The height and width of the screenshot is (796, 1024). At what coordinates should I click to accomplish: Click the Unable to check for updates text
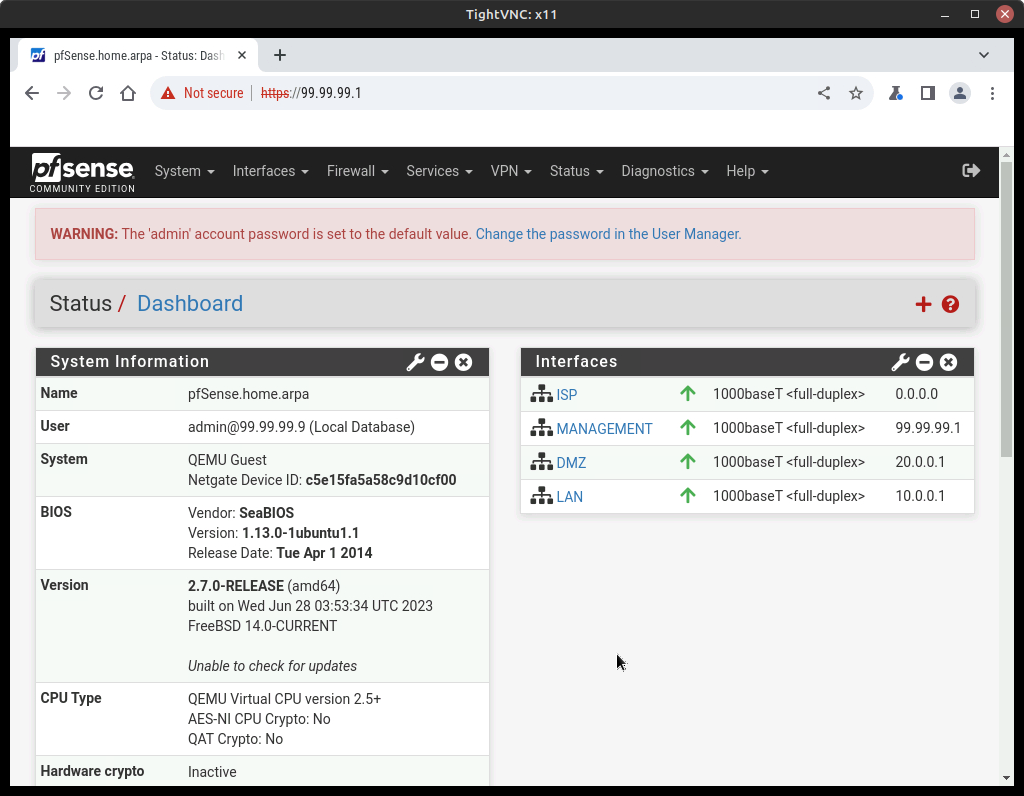(272, 666)
